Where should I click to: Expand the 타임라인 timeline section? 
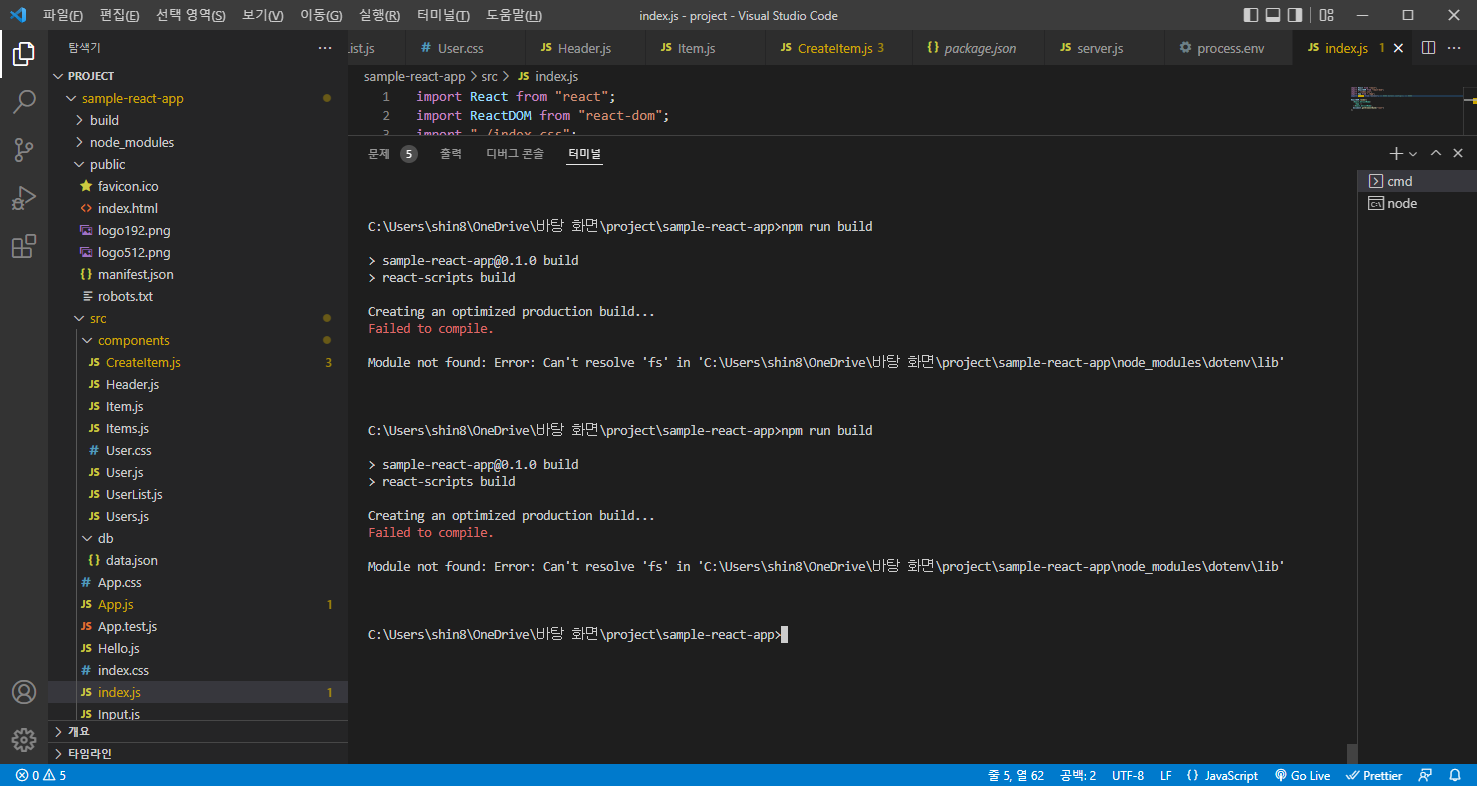[198, 753]
